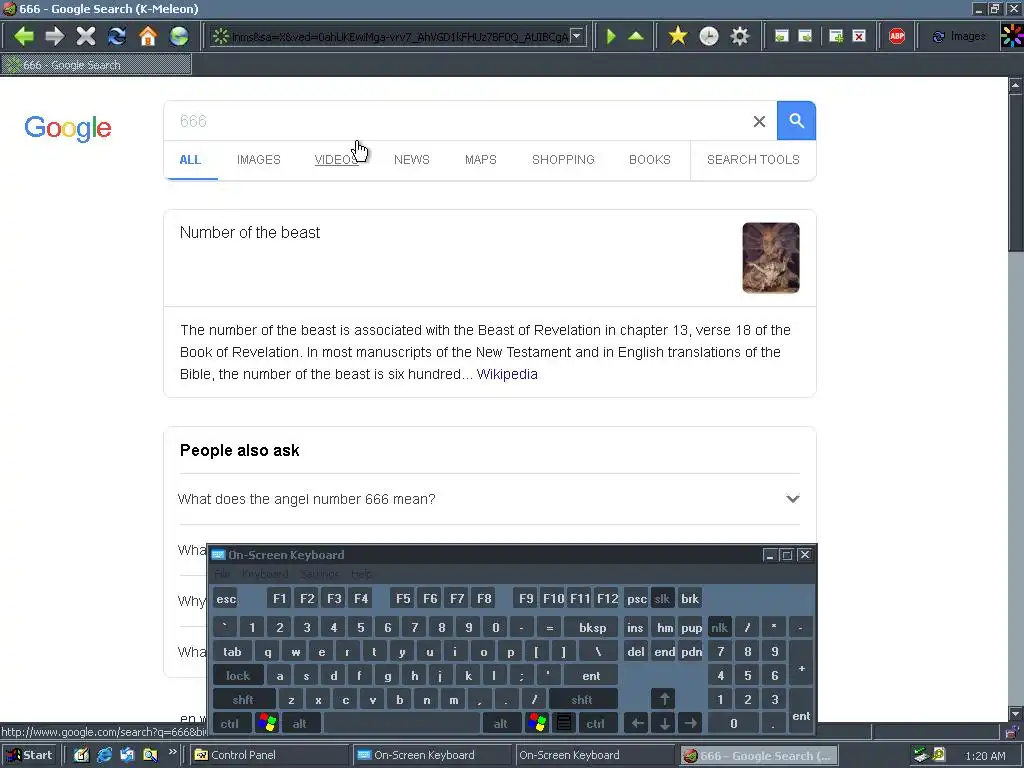The height and width of the screenshot is (768, 1024).
Task: Click the scrollbar down arrow
Action: click(1016, 714)
